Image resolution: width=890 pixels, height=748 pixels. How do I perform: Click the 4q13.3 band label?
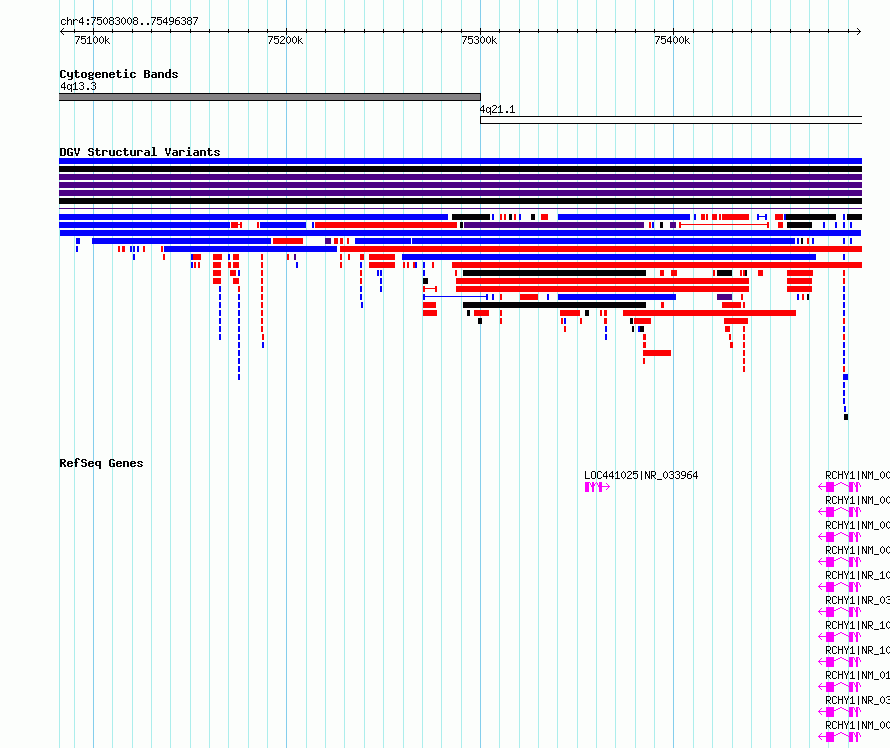pos(78,86)
